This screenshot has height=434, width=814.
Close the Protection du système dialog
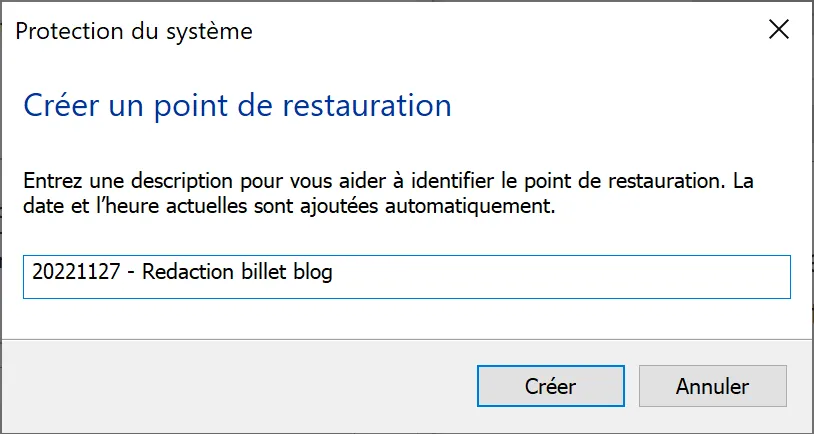pos(779,30)
